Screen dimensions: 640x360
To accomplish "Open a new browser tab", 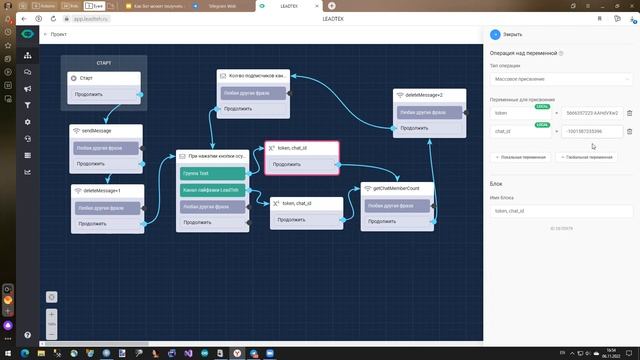I will pyautogui.click(x=332, y=6).
